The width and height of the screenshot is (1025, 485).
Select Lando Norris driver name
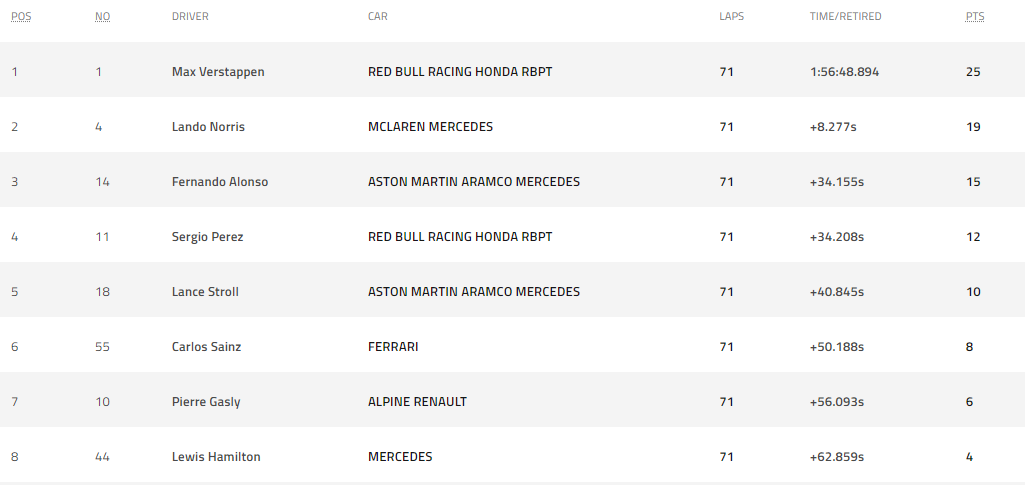(x=209, y=127)
